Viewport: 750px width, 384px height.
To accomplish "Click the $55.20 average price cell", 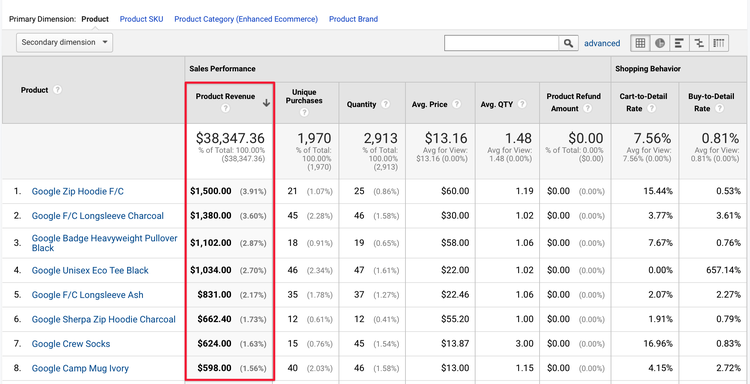I will [455, 319].
